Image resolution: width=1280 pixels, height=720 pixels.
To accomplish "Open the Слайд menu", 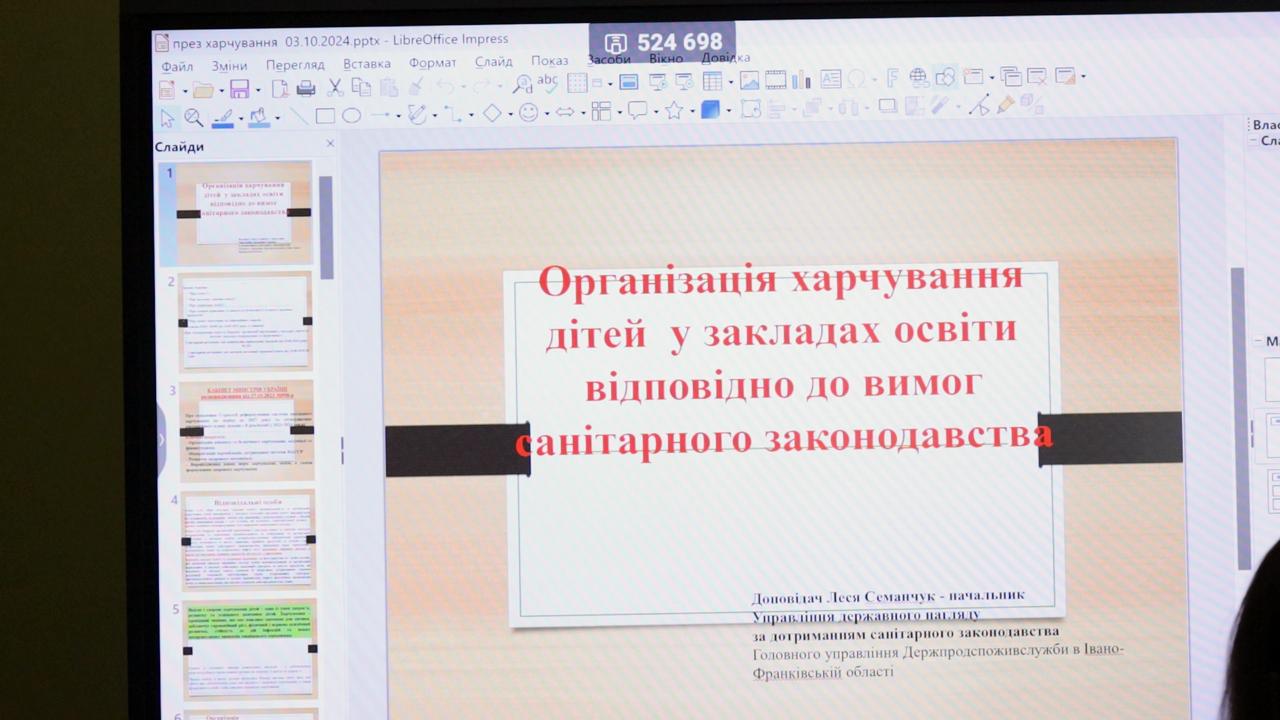I will (493, 61).
